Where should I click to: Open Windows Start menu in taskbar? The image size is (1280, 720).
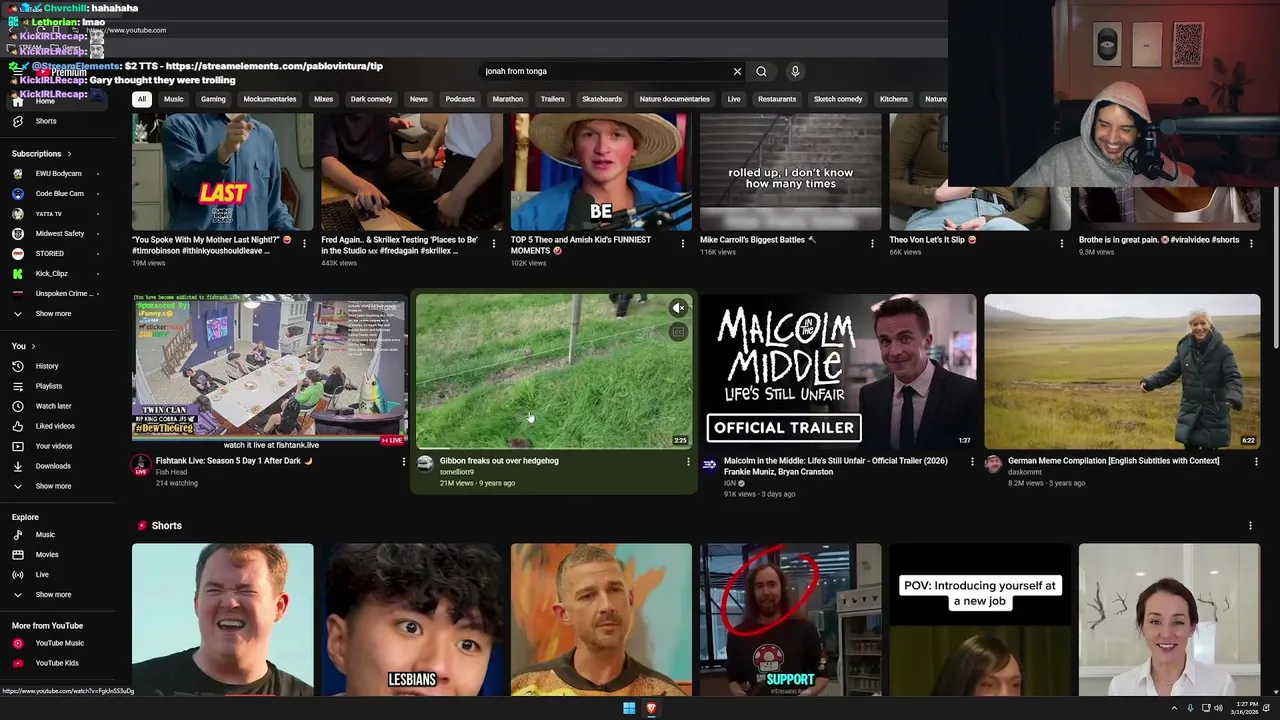[629, 708]
